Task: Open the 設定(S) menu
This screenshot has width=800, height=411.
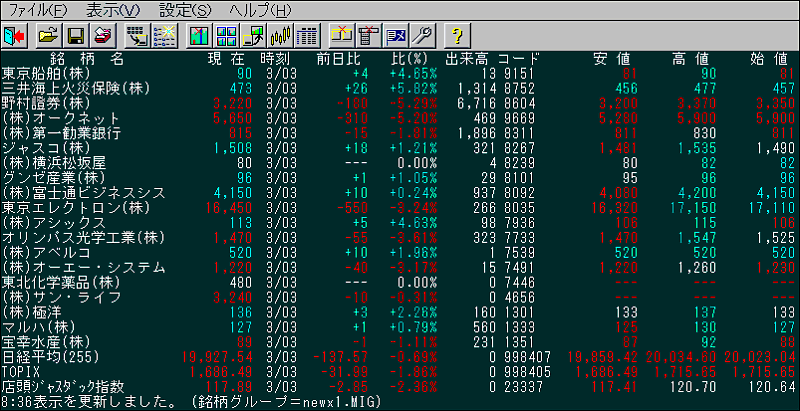Action: tap(185, 10)
